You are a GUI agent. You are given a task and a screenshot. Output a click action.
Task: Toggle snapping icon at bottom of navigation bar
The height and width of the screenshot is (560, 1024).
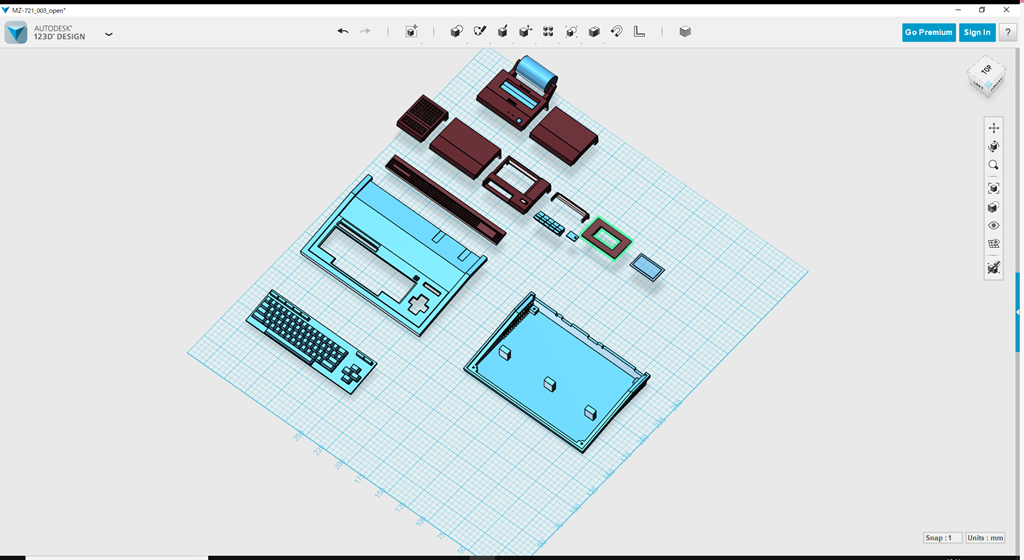coord(993,267)
